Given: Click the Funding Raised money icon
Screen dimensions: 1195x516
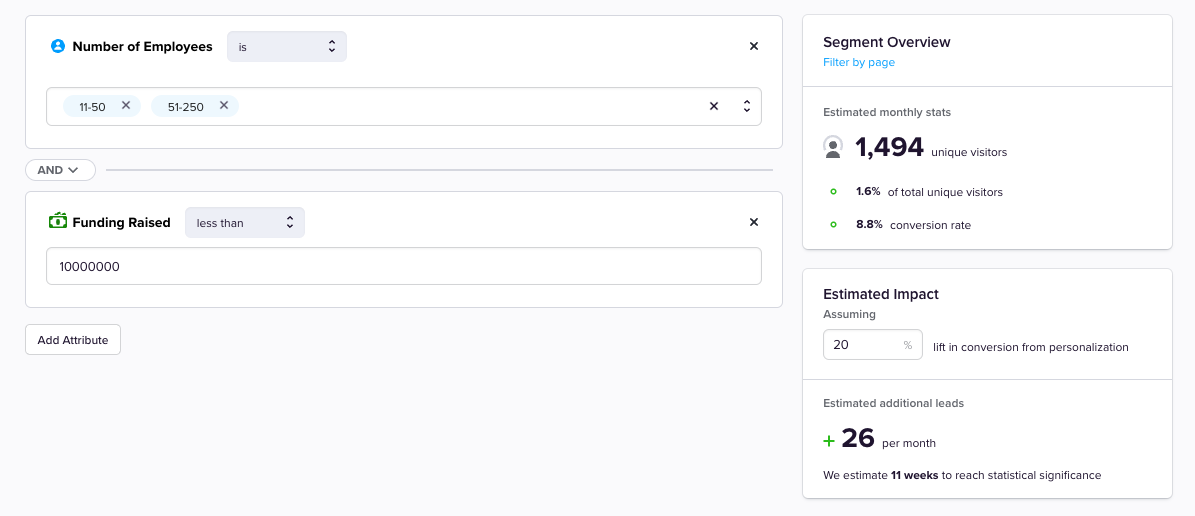Looking at the screenshot, I should [58, 222].
